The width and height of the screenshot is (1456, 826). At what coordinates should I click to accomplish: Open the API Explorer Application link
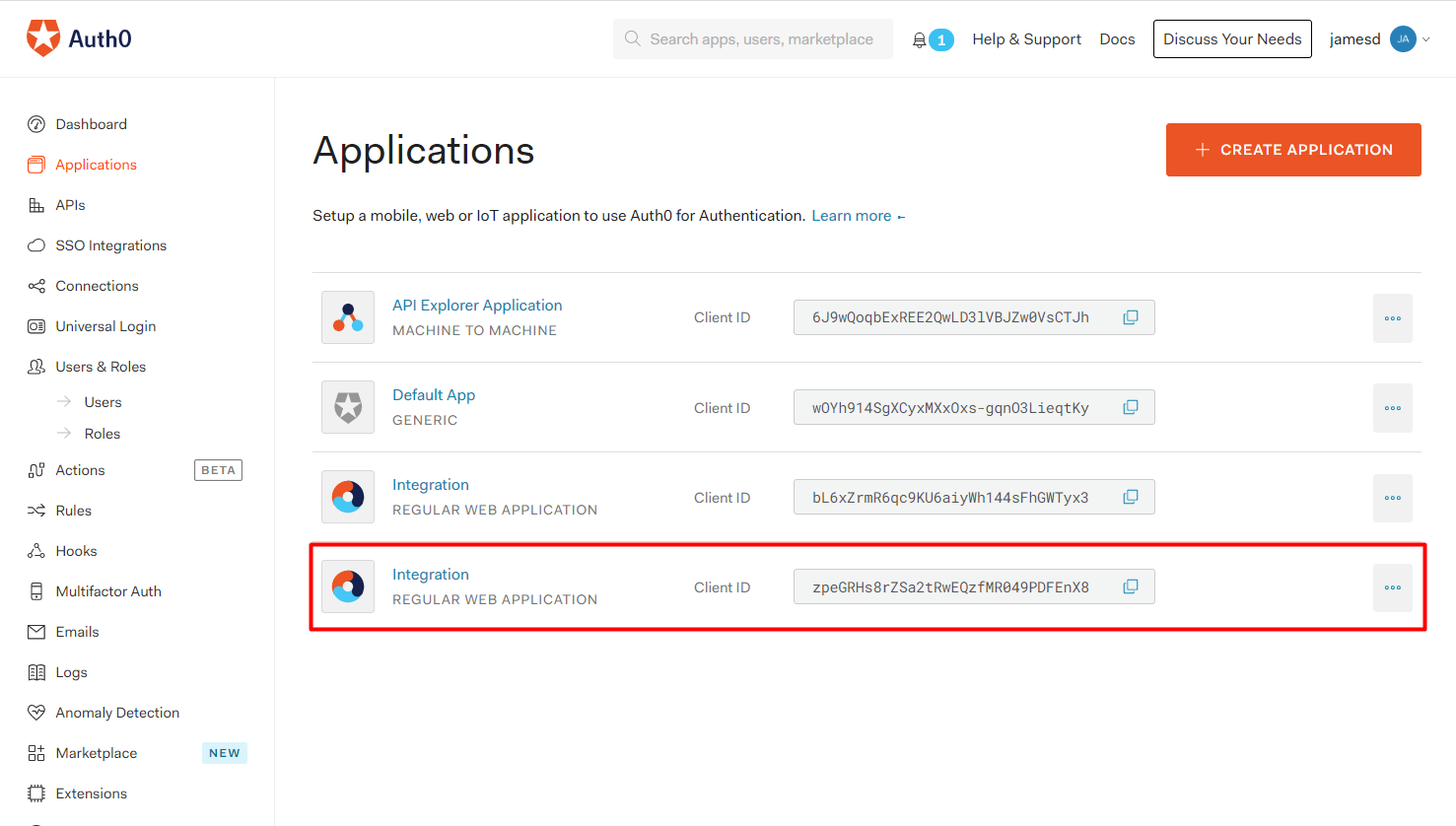[477, 306]
